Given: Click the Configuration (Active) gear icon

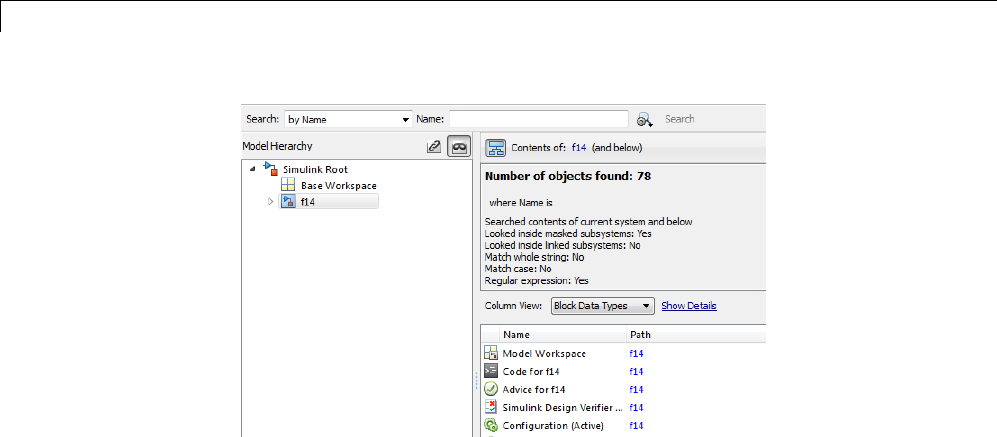Looking at the screenshot, I should pyautogui.click(x=490, y=425).
